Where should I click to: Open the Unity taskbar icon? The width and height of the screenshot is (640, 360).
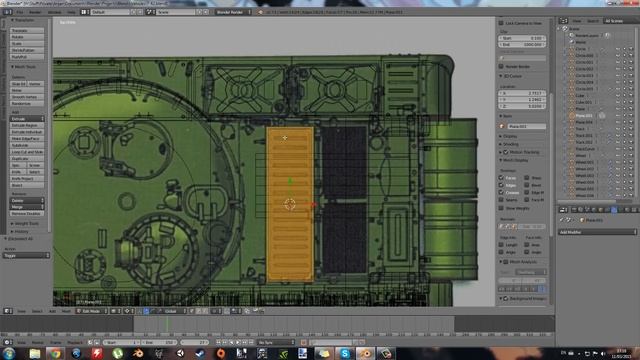click(180, 353)
